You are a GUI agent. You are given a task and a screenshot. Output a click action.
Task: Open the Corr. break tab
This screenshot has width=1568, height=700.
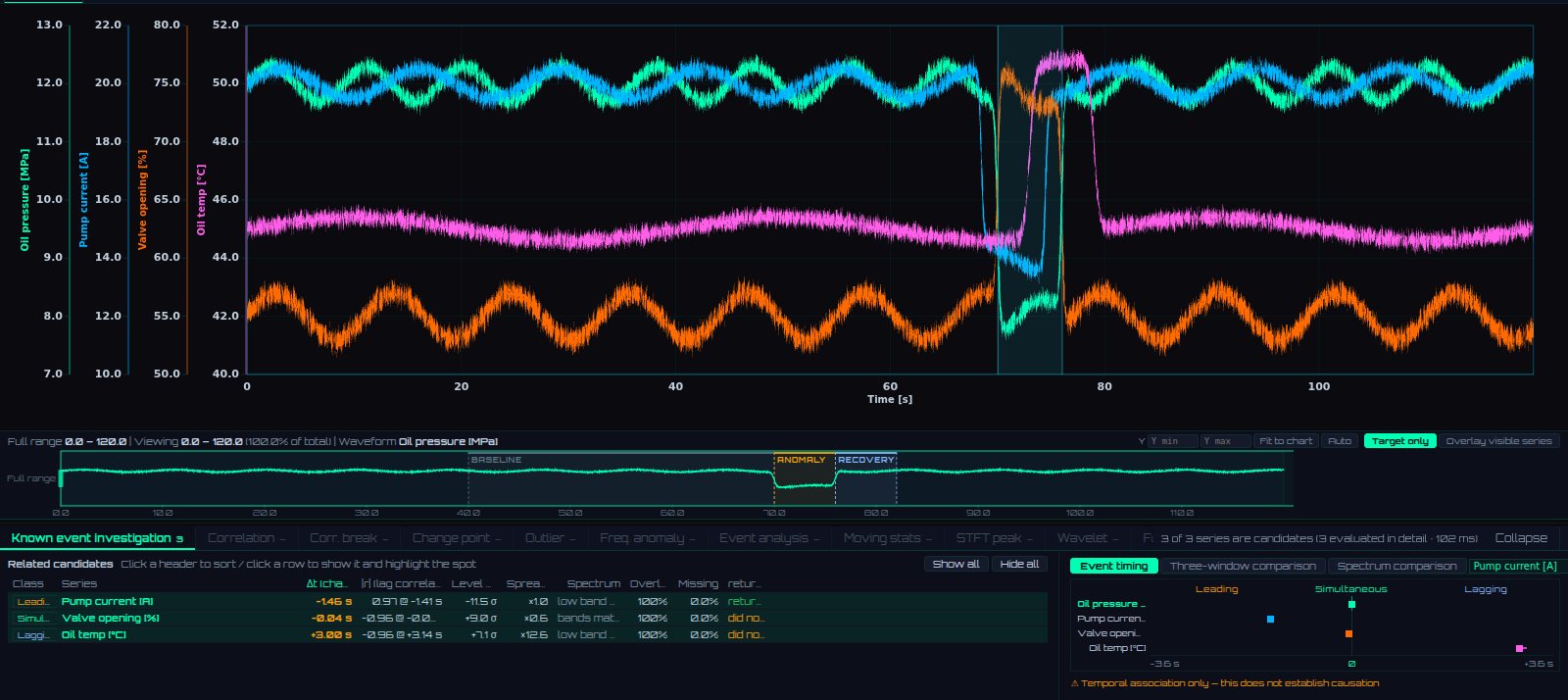(348, 538)
